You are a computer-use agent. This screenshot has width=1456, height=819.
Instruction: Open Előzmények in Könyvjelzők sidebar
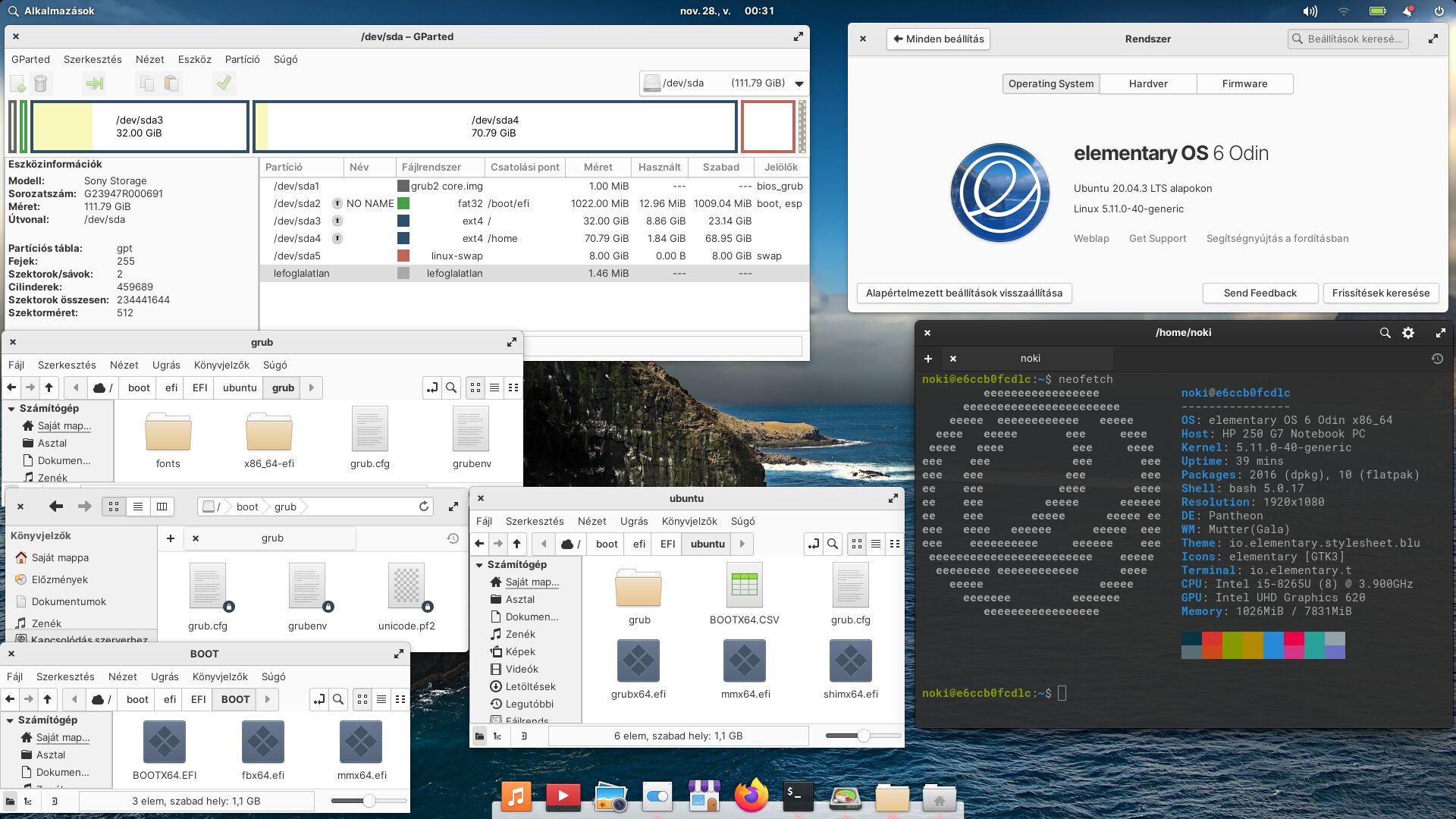(60, 579)
